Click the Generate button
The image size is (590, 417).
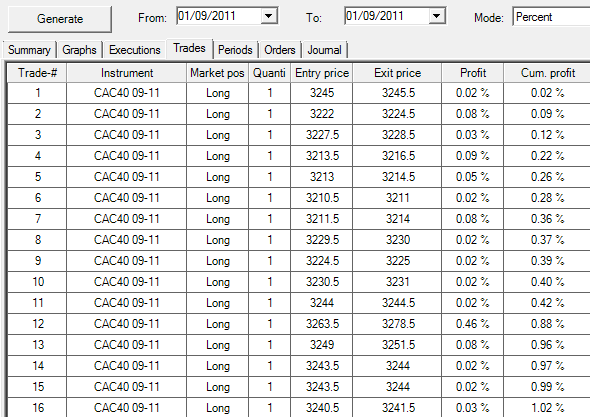point(60,19)
